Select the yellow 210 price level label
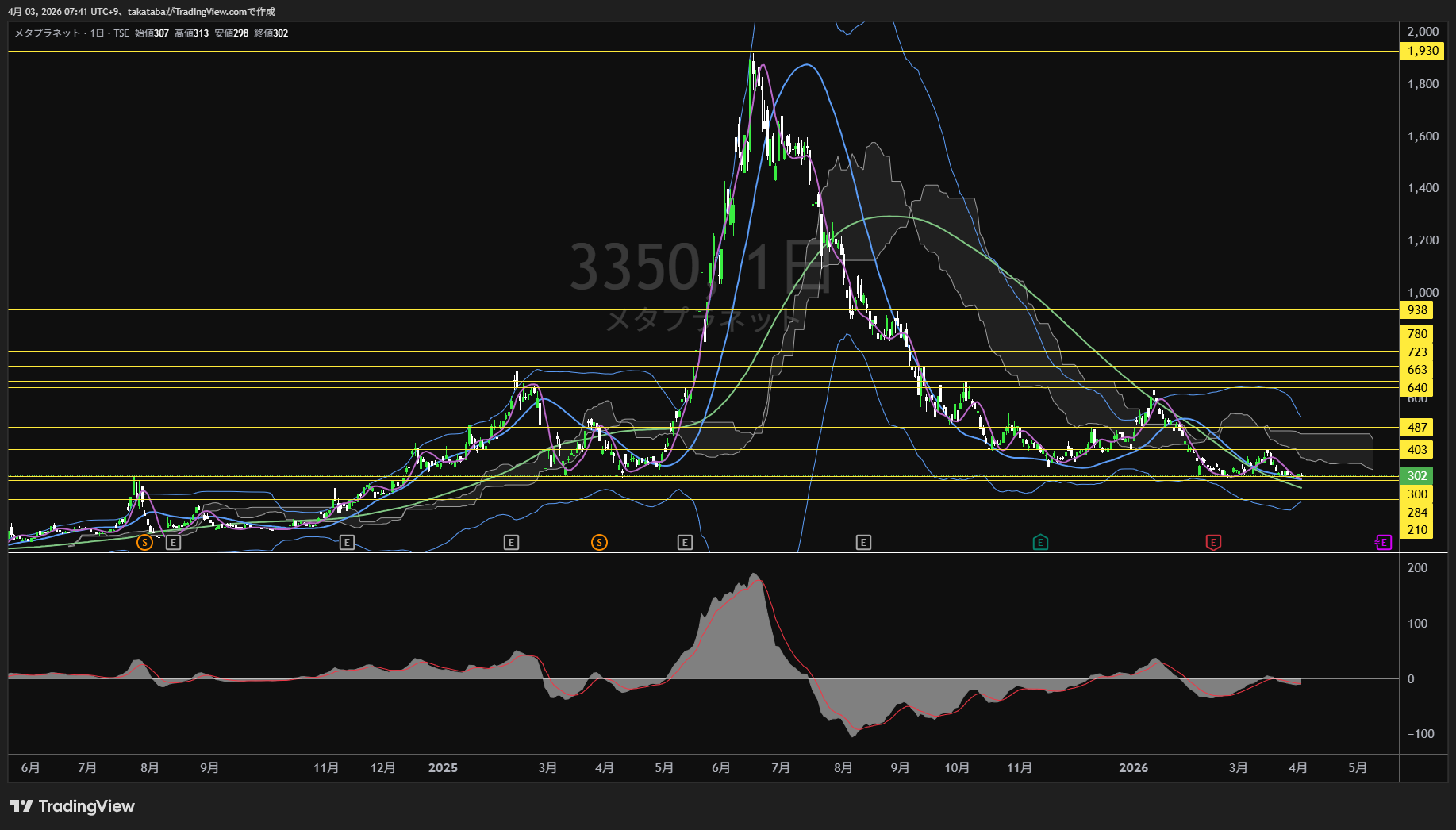The width and height of the screenshot is (1456, 830). [x=1417, y=530]
